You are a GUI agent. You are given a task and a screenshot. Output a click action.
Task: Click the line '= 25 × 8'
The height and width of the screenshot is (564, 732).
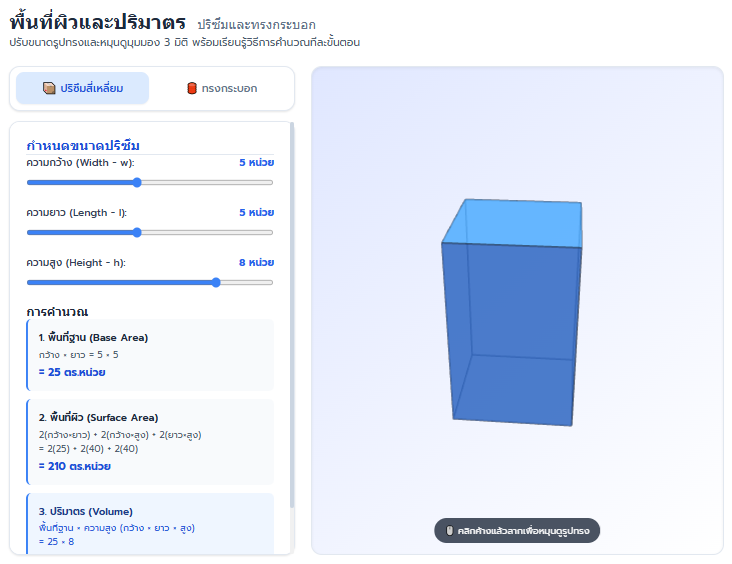click(x=56, y=542)
